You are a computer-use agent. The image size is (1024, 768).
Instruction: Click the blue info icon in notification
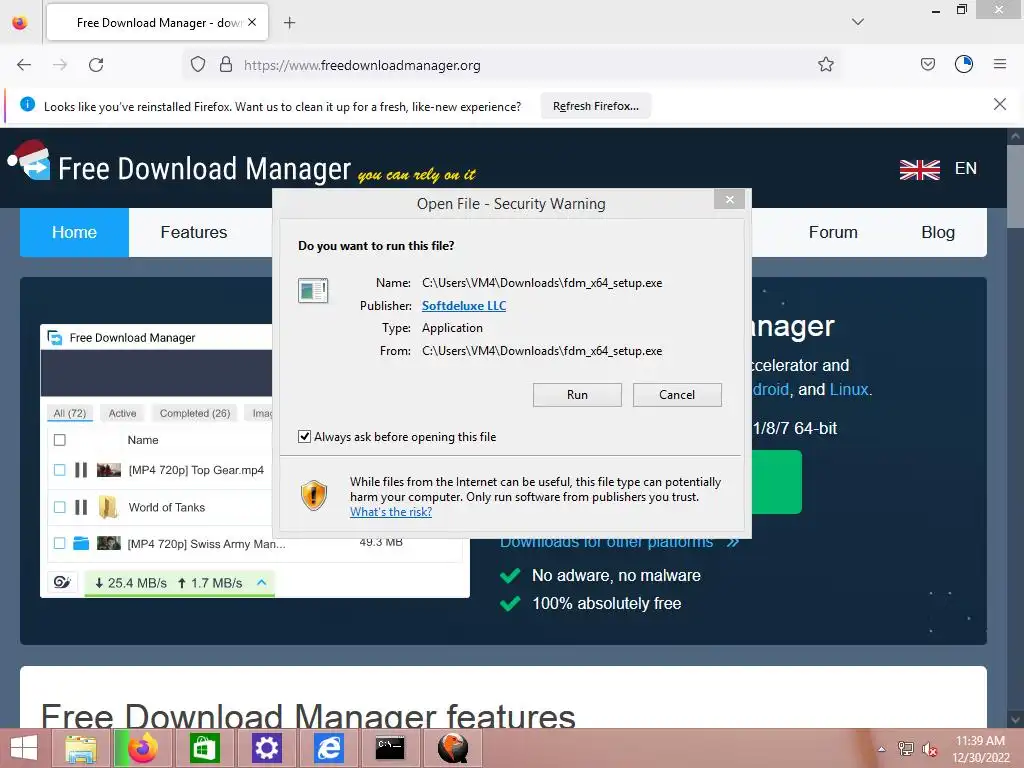tap(27, 104)
